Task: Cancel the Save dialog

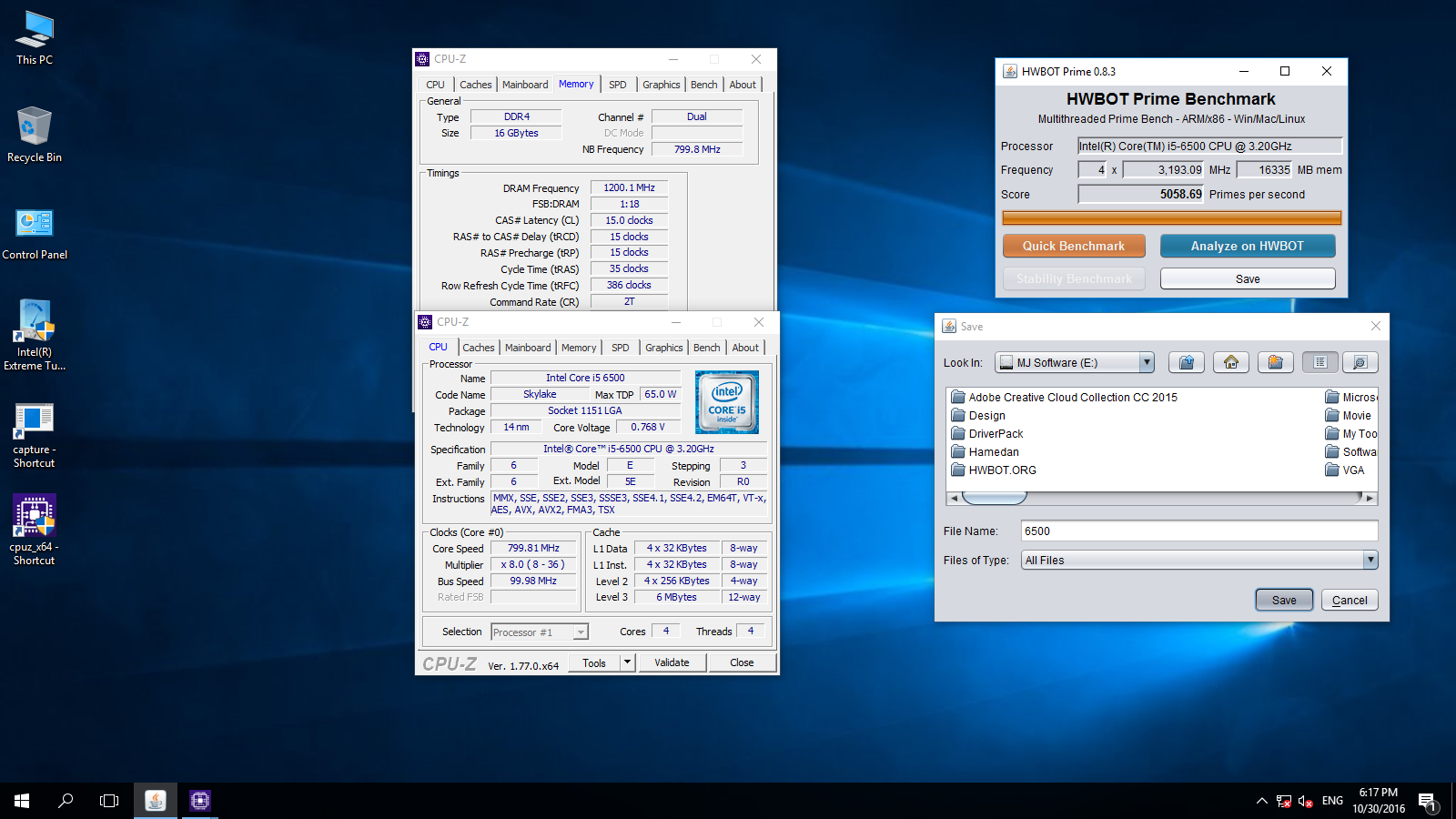Action: [x=1350, y=600]
